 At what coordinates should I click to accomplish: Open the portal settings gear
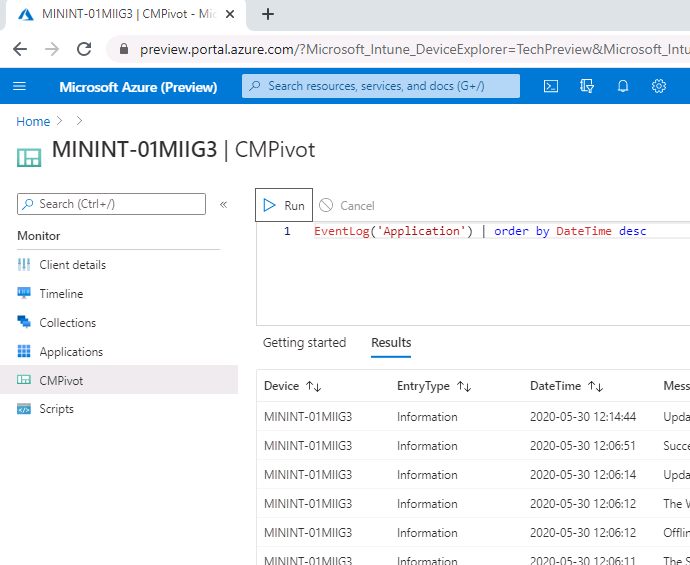[659, 86]
